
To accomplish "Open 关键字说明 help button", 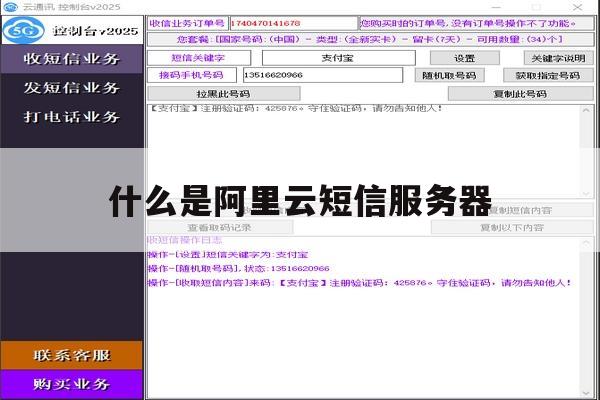I will (559, 58).
